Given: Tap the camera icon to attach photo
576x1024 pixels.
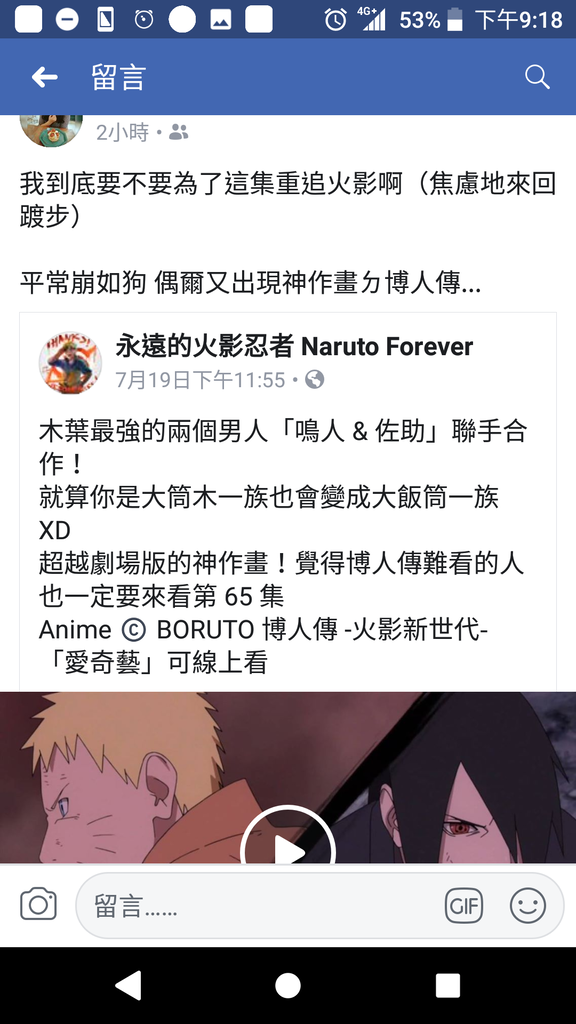Looking at the screenshot, I should point(39,904).
